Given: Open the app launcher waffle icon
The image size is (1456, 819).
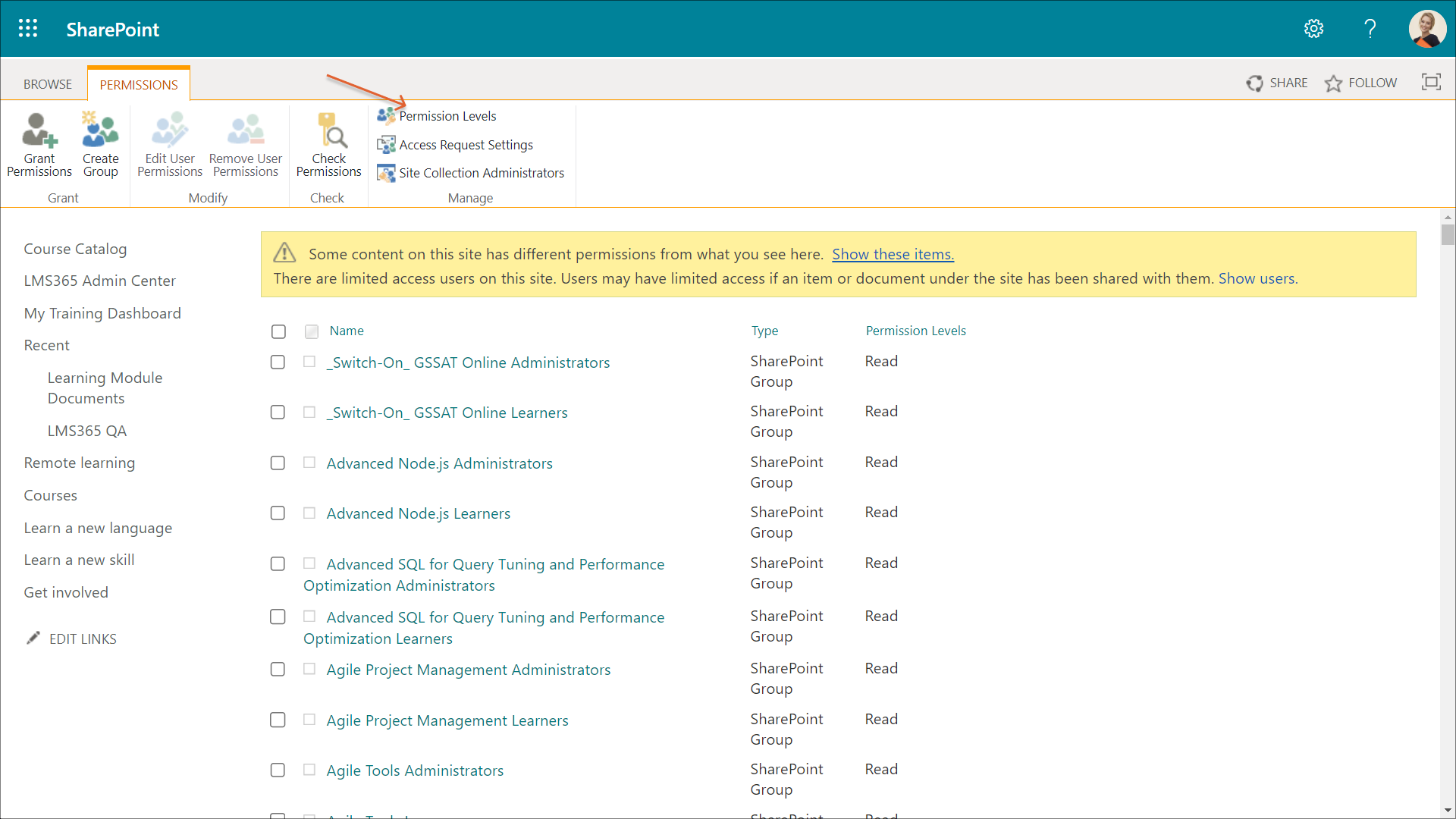Looking at the screenshot, I should coord(28,29).
